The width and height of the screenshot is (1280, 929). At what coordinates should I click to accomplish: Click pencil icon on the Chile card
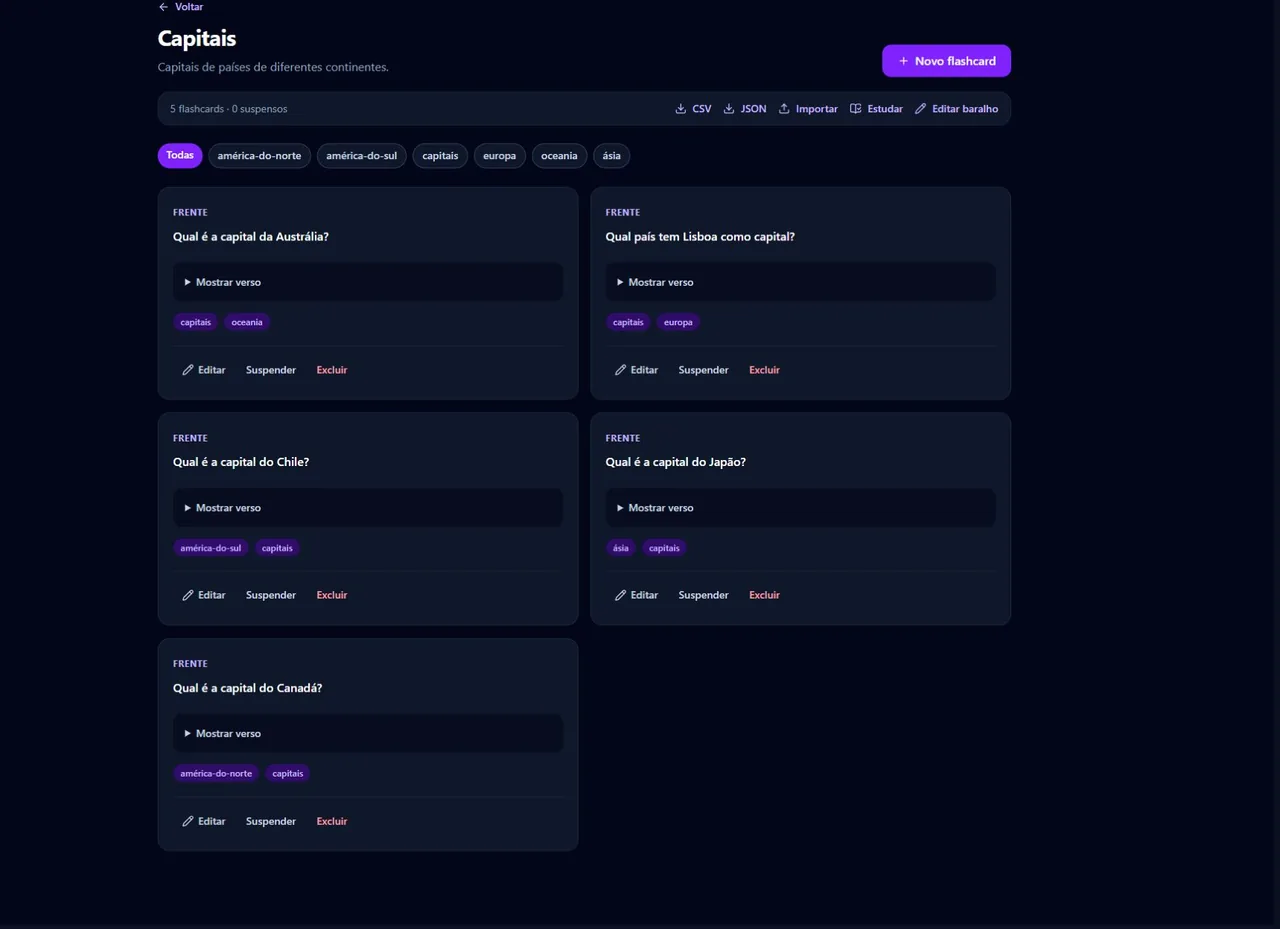tap(188, 595)
